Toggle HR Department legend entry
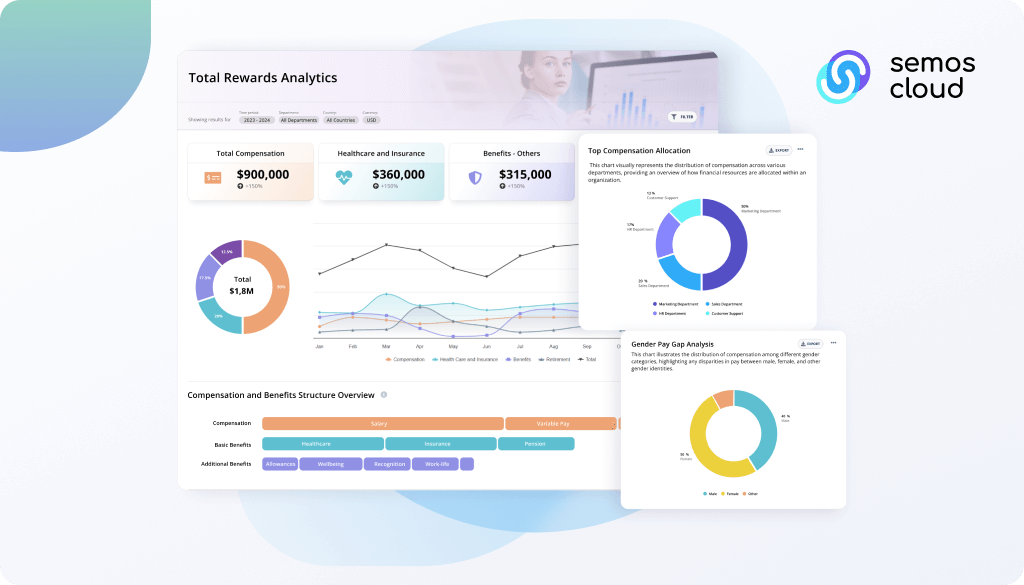Viewport: 1024px width, 585px height. 669,313
